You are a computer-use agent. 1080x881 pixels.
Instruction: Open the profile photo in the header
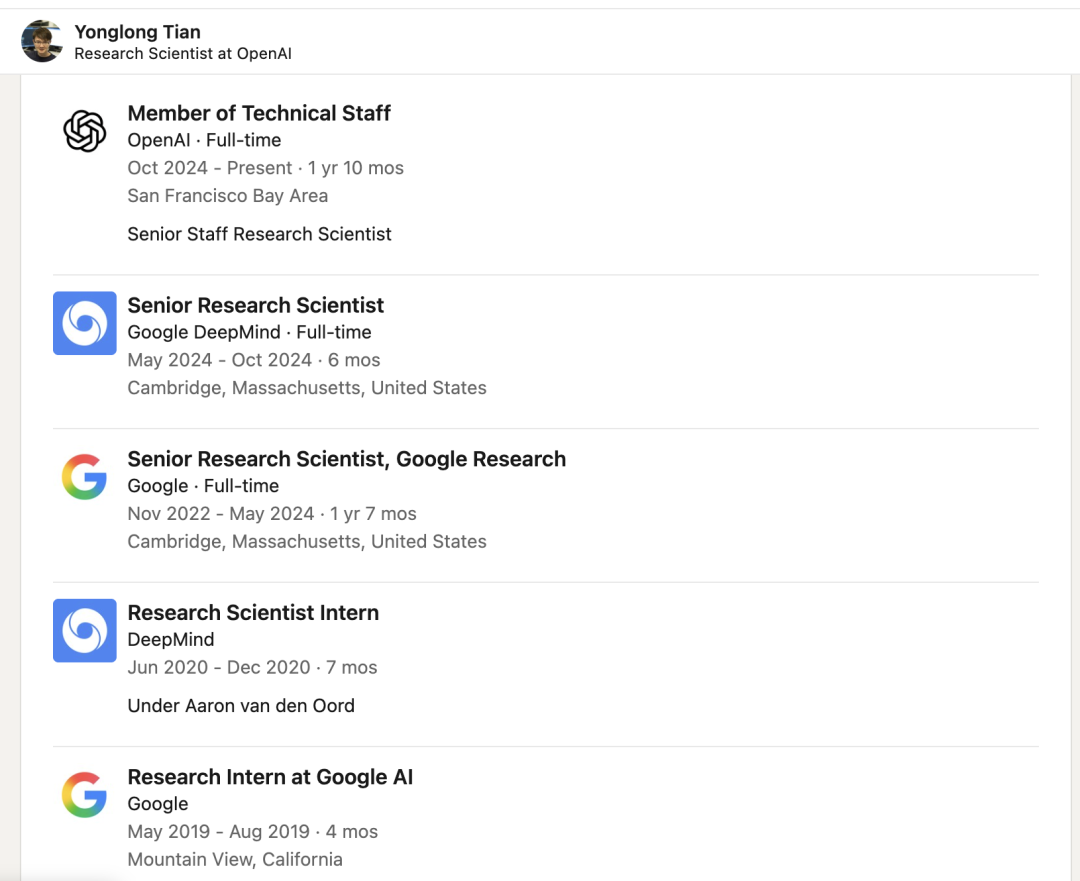click(x=42, y=41)
